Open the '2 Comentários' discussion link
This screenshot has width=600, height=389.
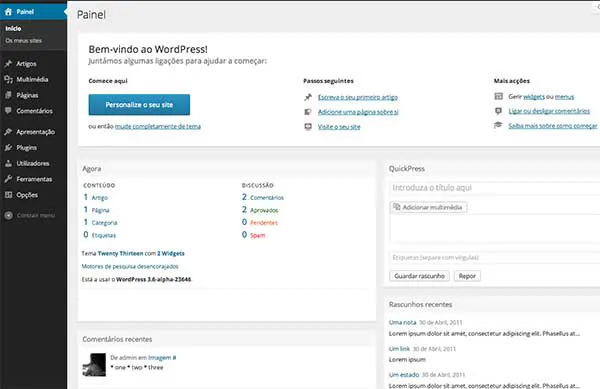click(263, 197)
